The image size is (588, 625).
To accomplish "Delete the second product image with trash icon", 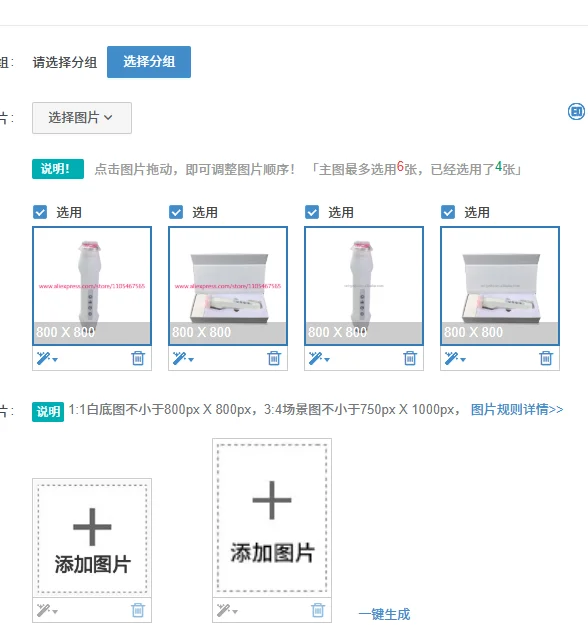I will (274, 358).
